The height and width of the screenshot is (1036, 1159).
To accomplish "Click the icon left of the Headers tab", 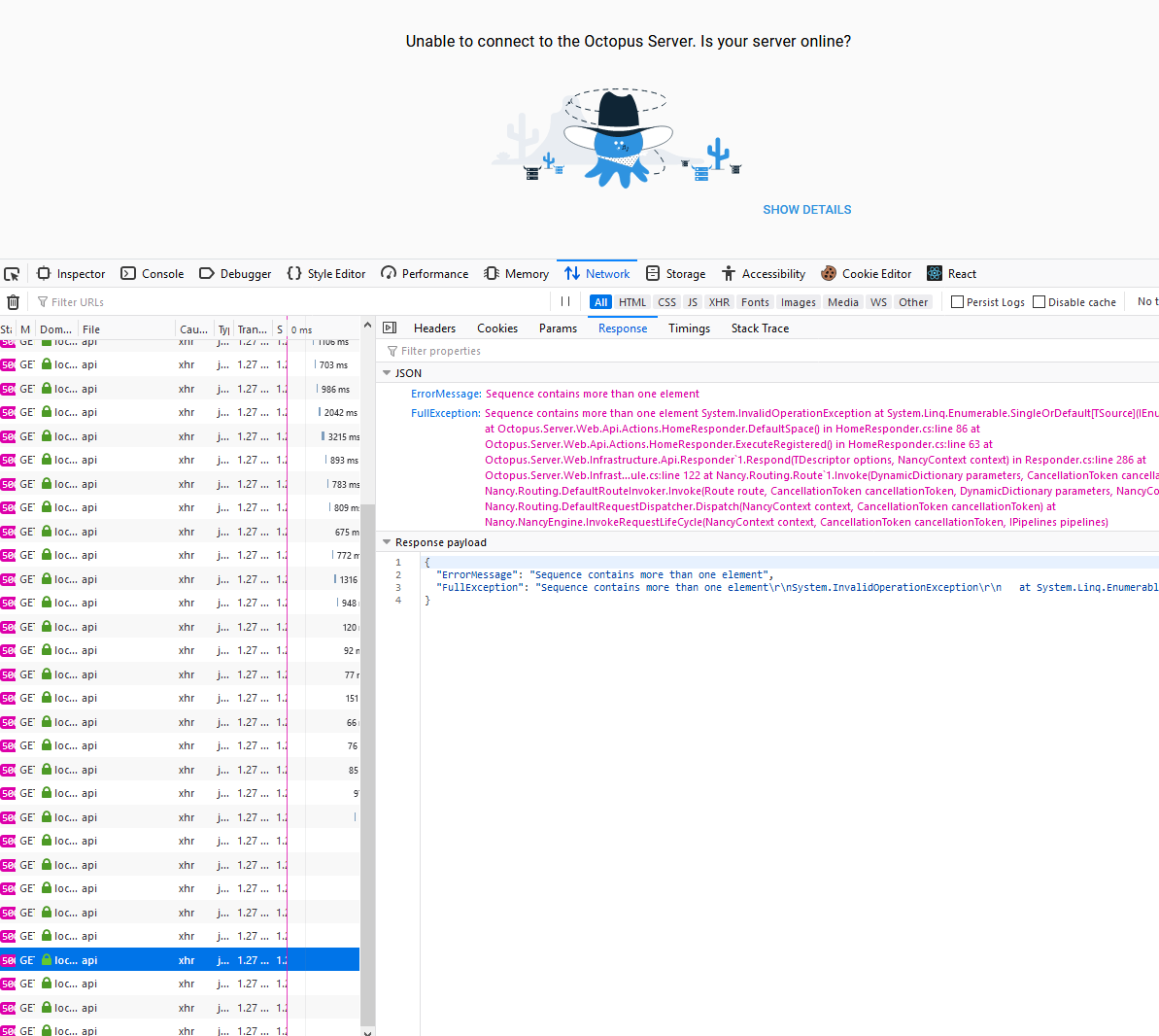I will (389, 328).
